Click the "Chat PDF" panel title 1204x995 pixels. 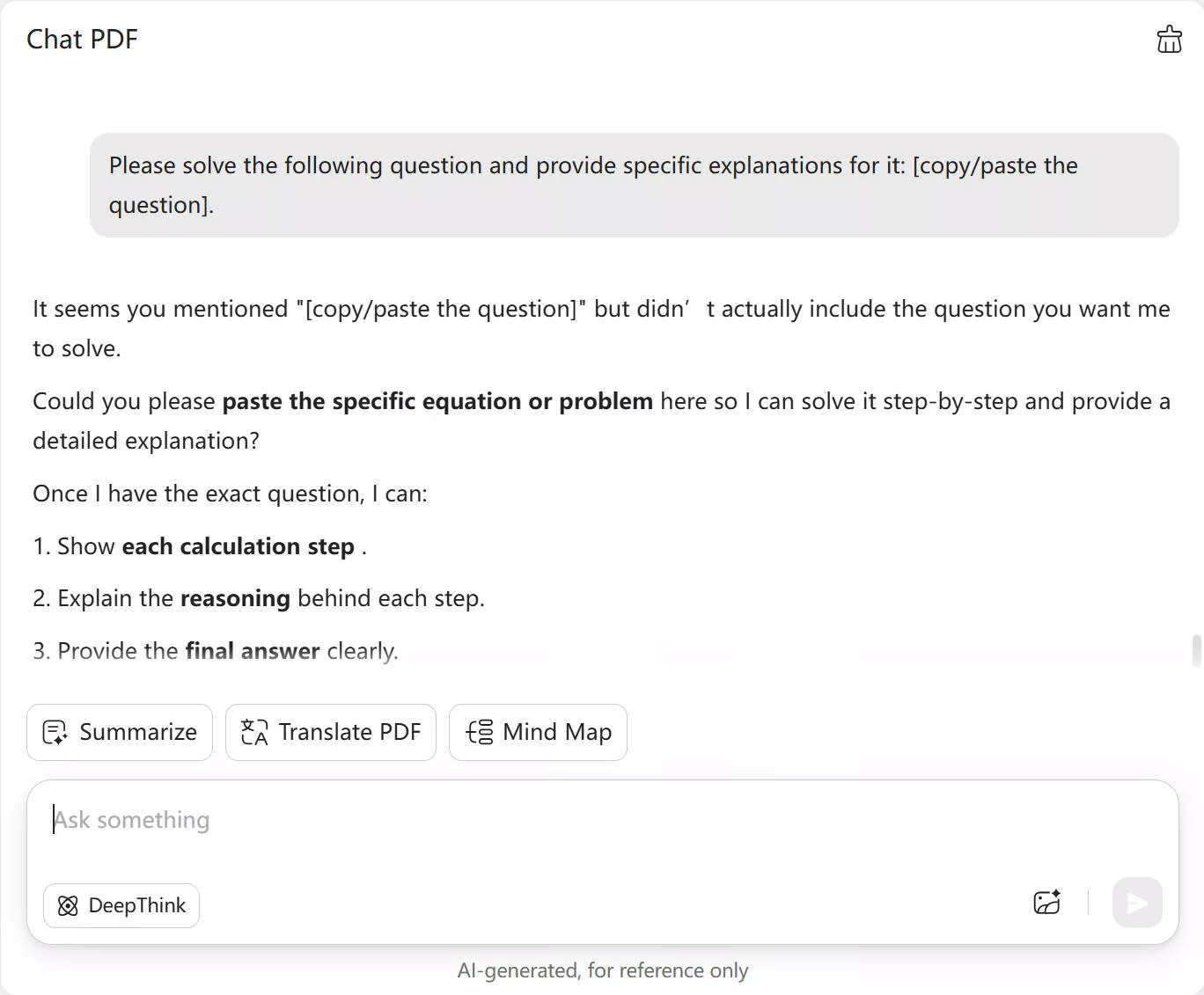click(82, 40)
